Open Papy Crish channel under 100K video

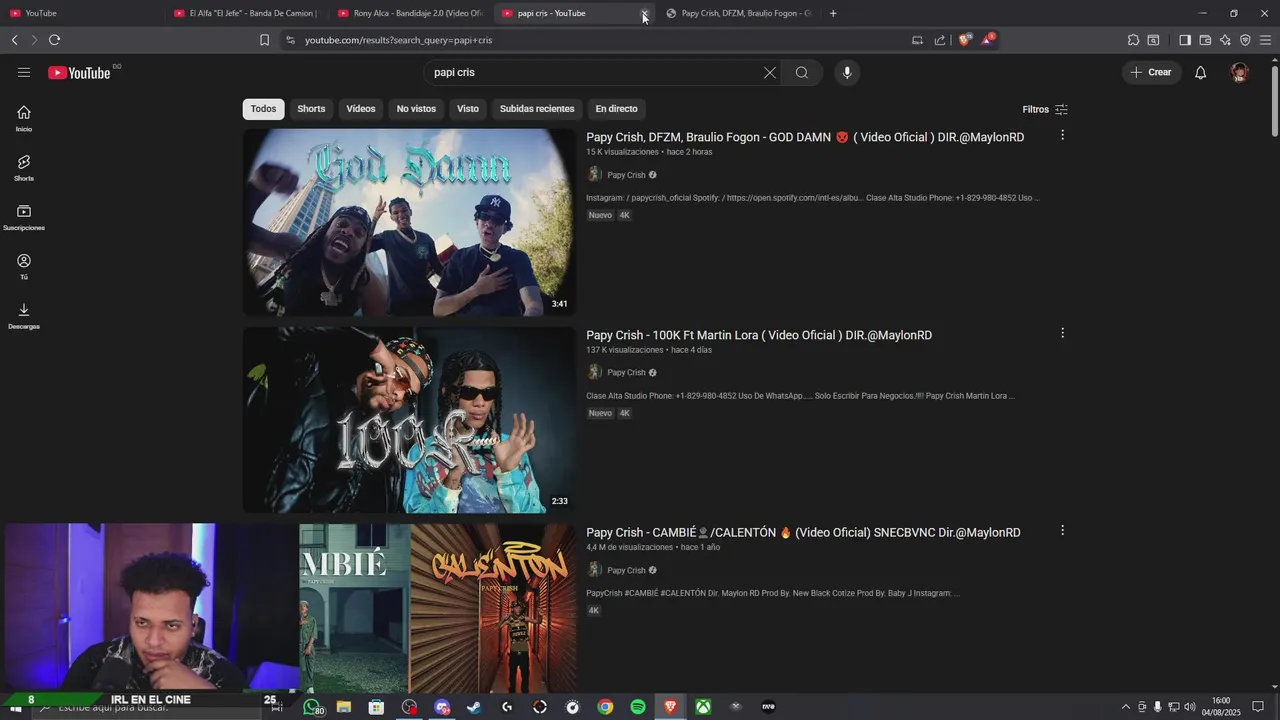[626, 373]
